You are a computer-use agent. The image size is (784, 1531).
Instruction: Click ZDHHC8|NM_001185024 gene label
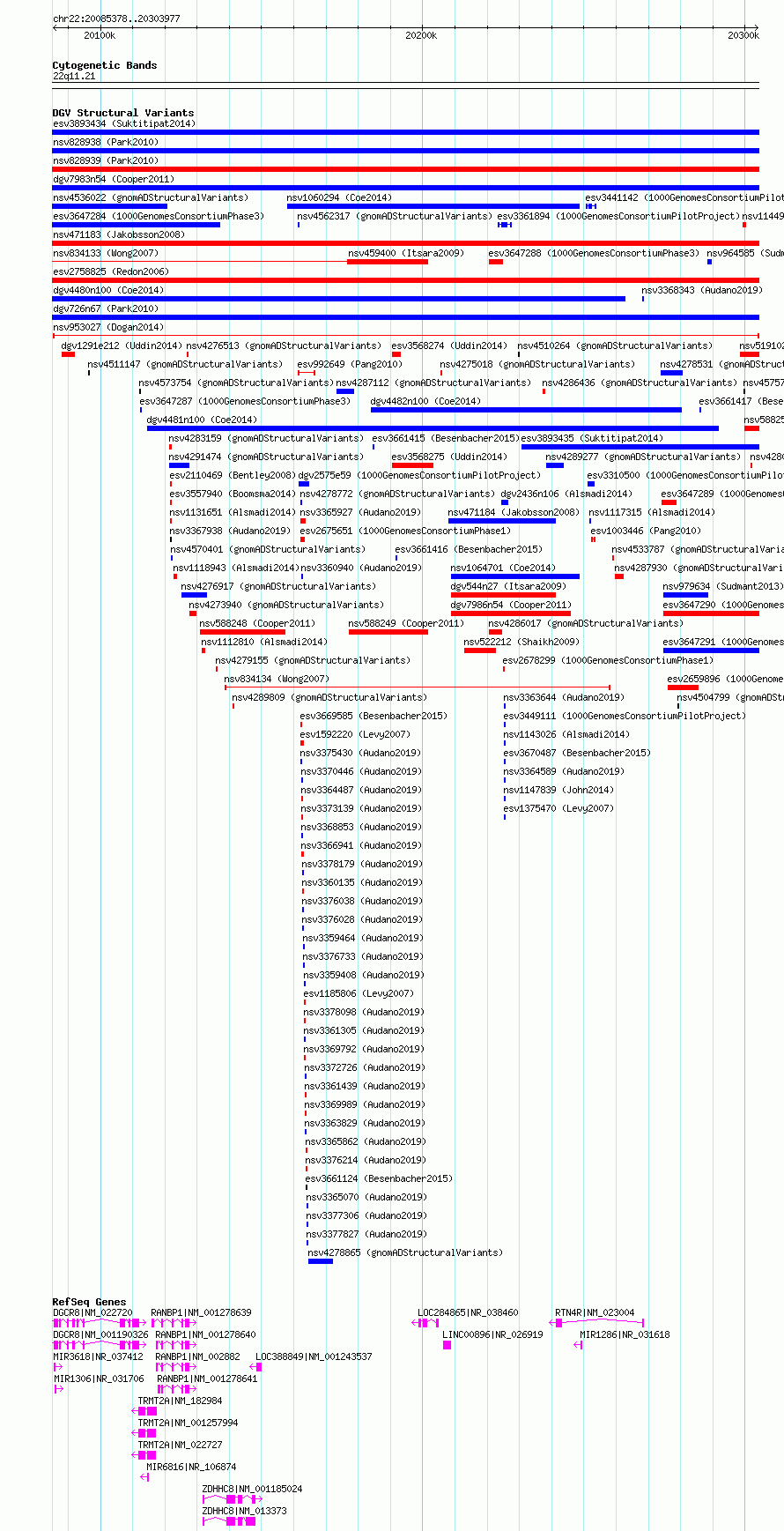click(252, 1489)
